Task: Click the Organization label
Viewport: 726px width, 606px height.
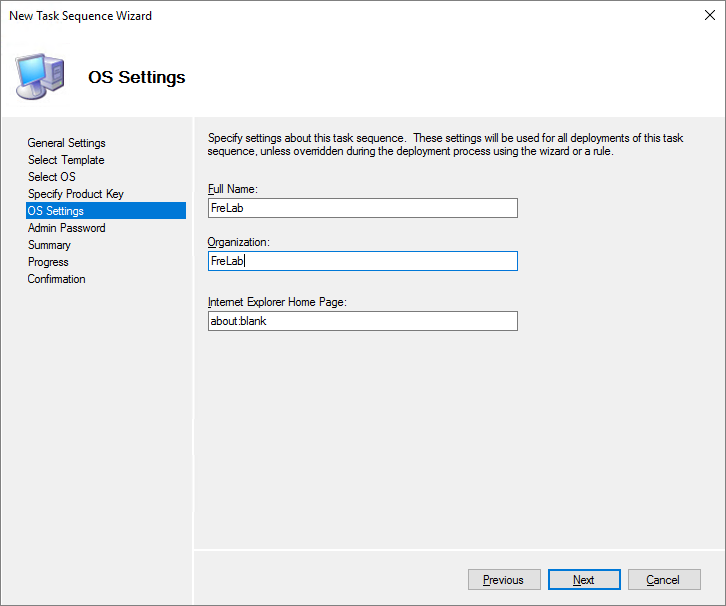Action: coord(239,242)
